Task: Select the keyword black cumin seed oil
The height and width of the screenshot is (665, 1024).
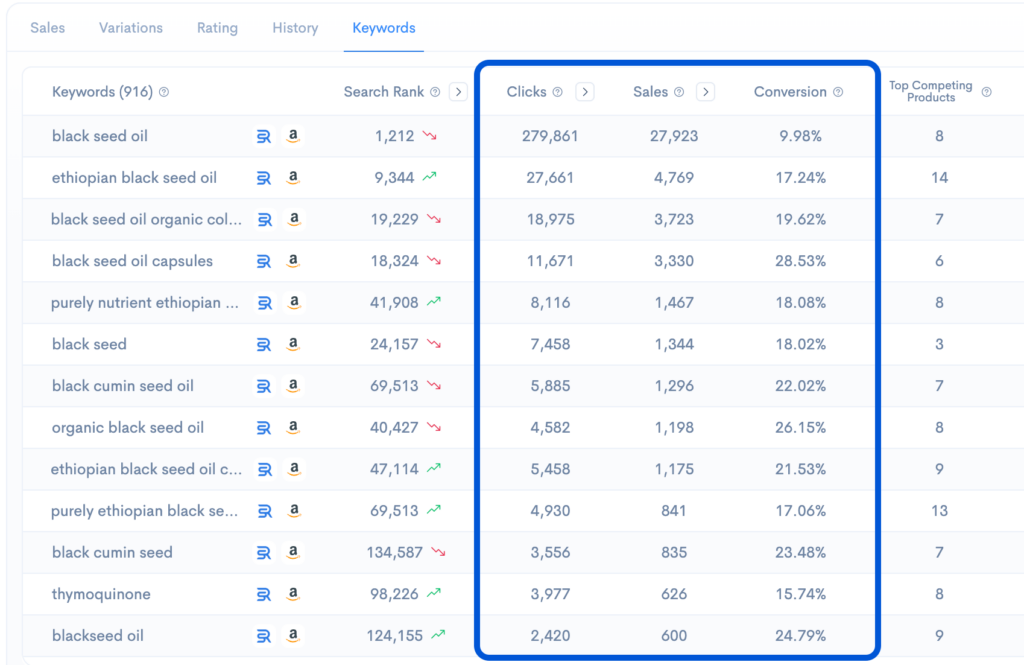Action: 121,386
